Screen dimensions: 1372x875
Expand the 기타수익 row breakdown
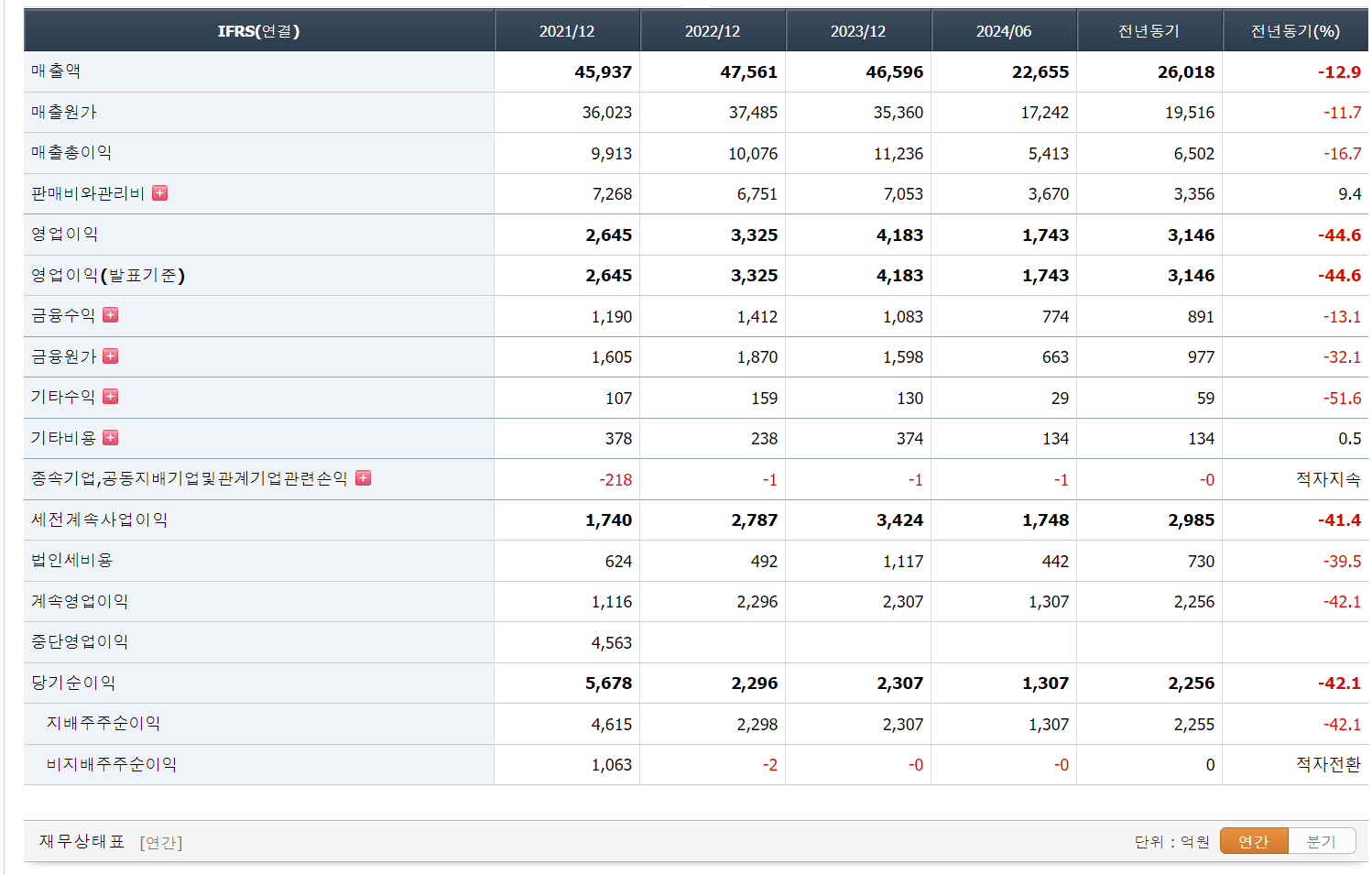coord(110,397)
